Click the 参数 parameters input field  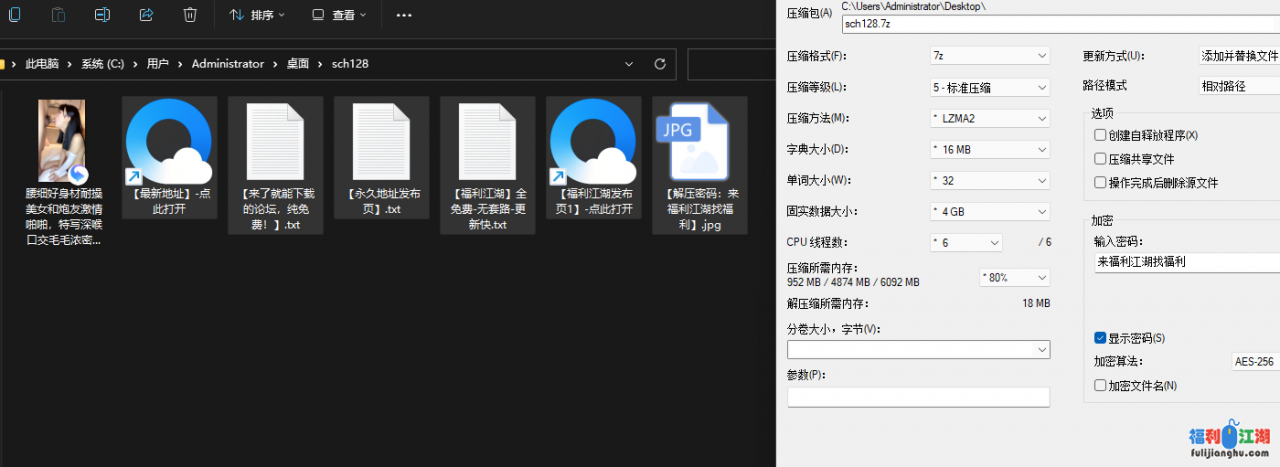[x=918, y=397]
